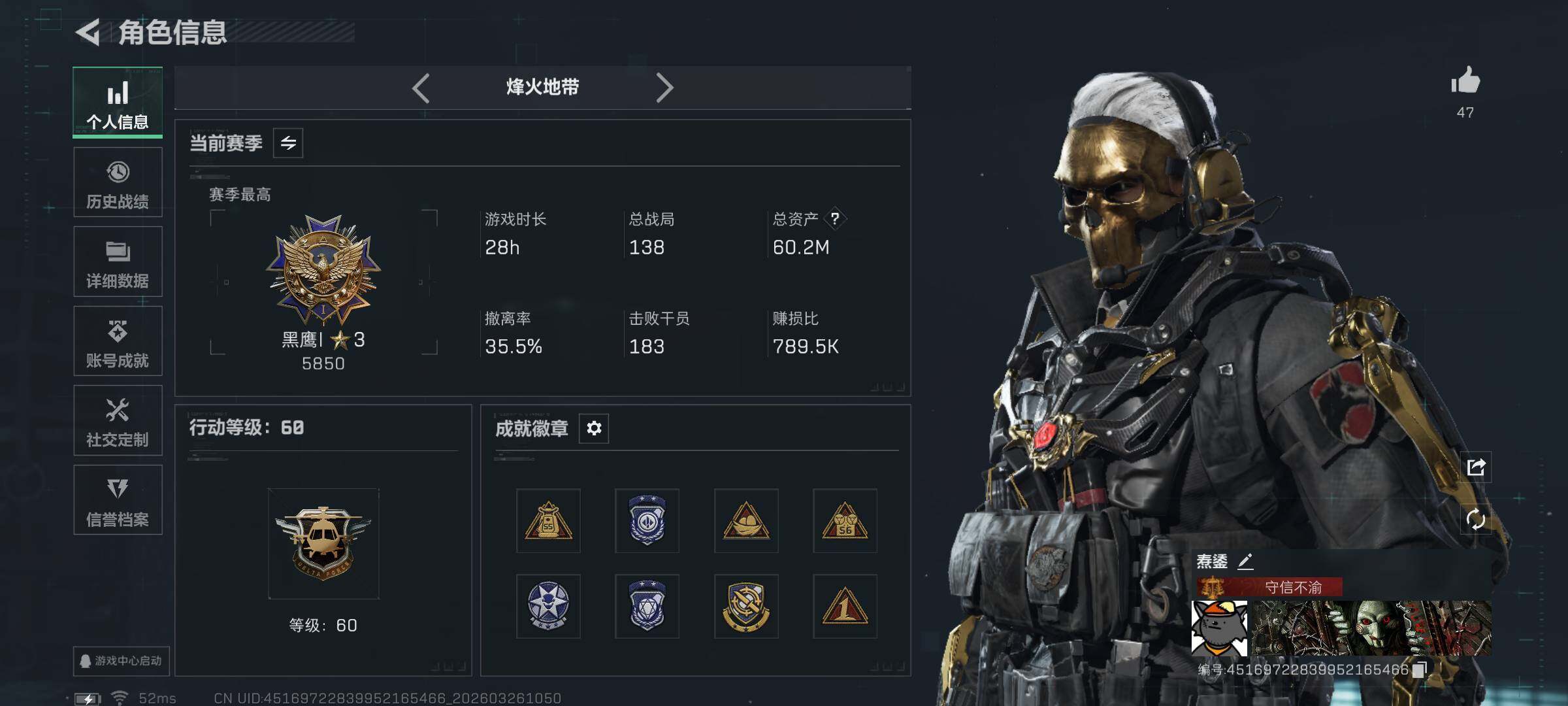Select the helicopter level 60 badge
Image resolution: width=1568 pixels, height=706 pixels.
pos(323,544)
